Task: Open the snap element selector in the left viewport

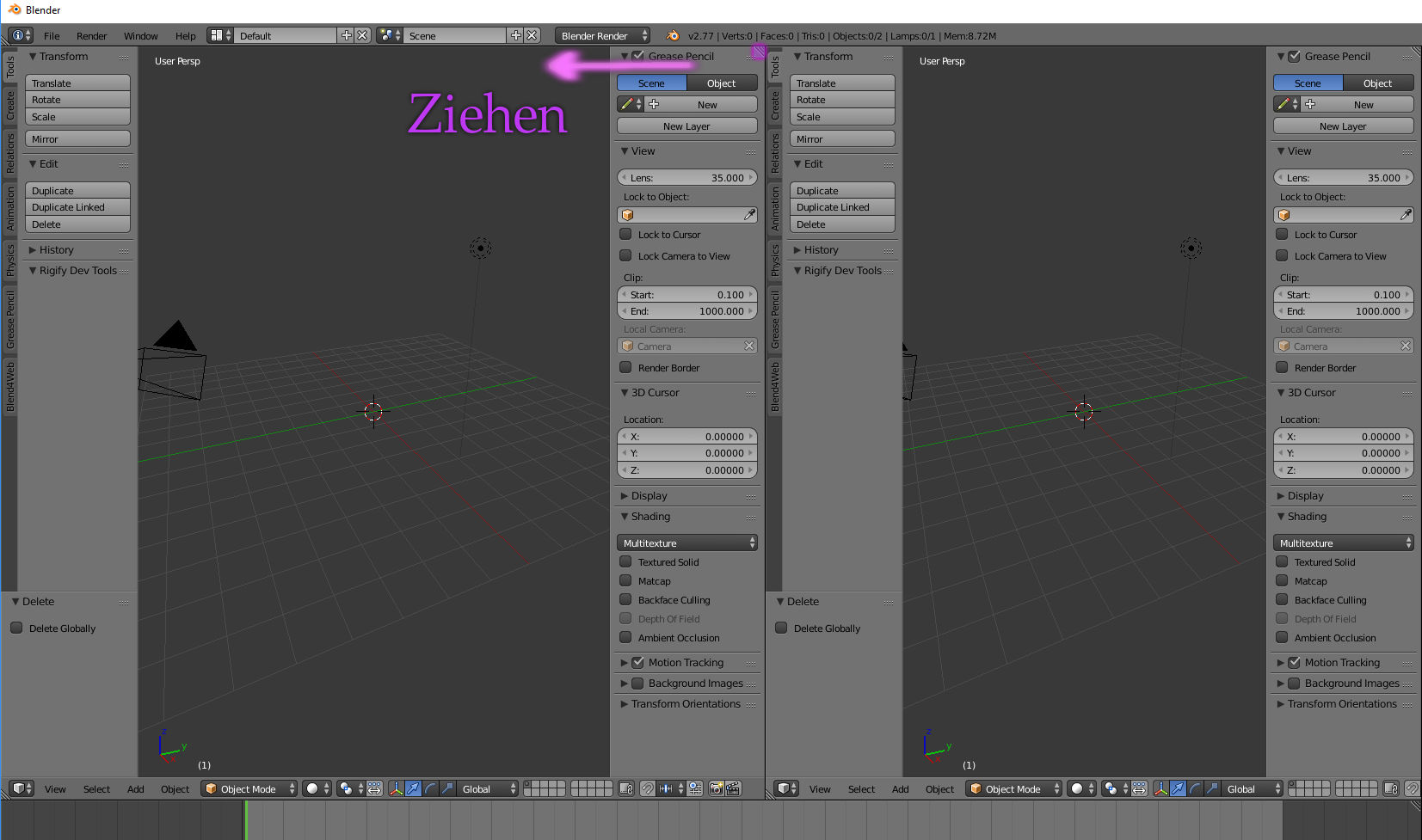Action: pos(671,788)
